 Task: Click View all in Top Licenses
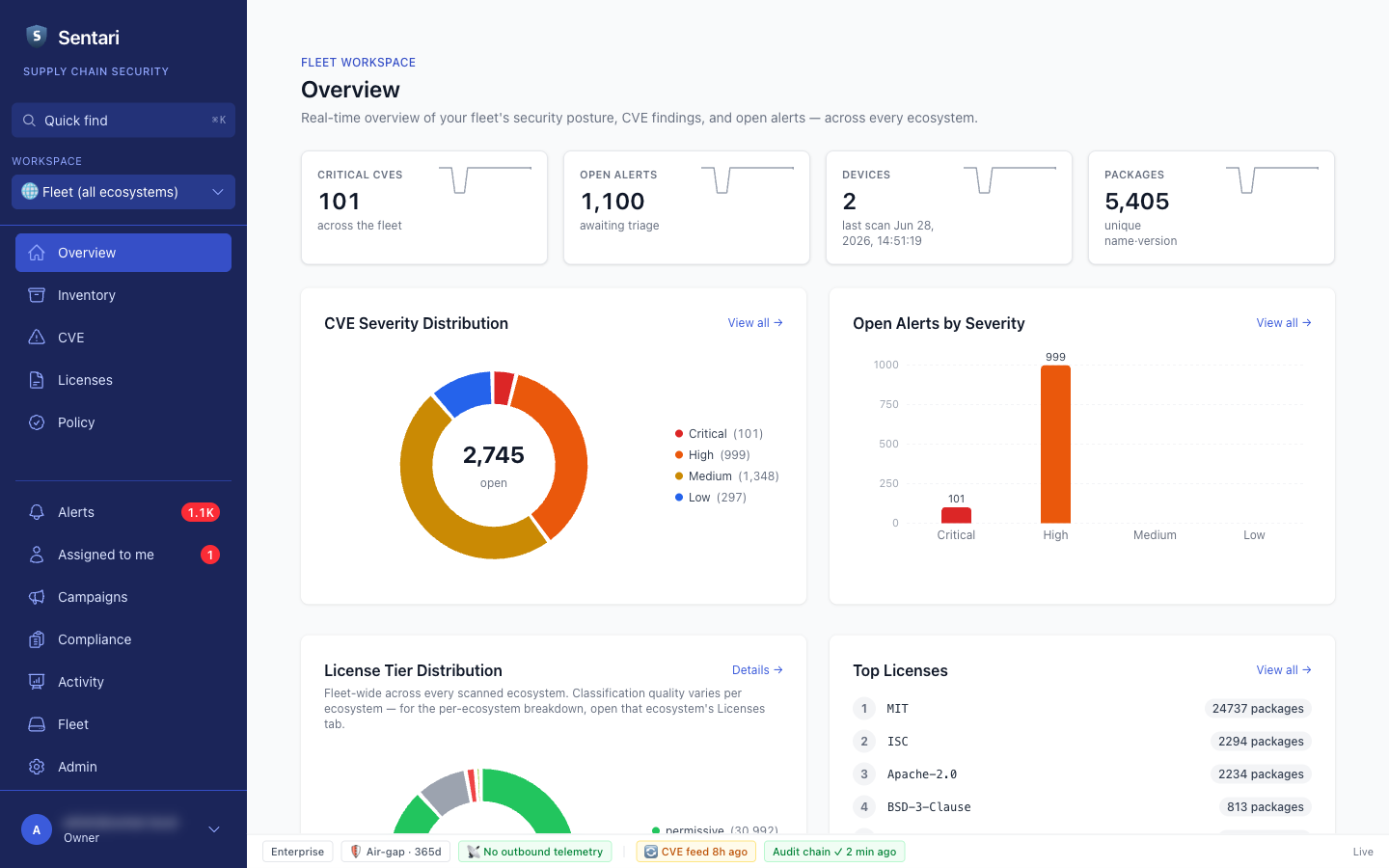pyautogui.click(x=1284, y=670)
